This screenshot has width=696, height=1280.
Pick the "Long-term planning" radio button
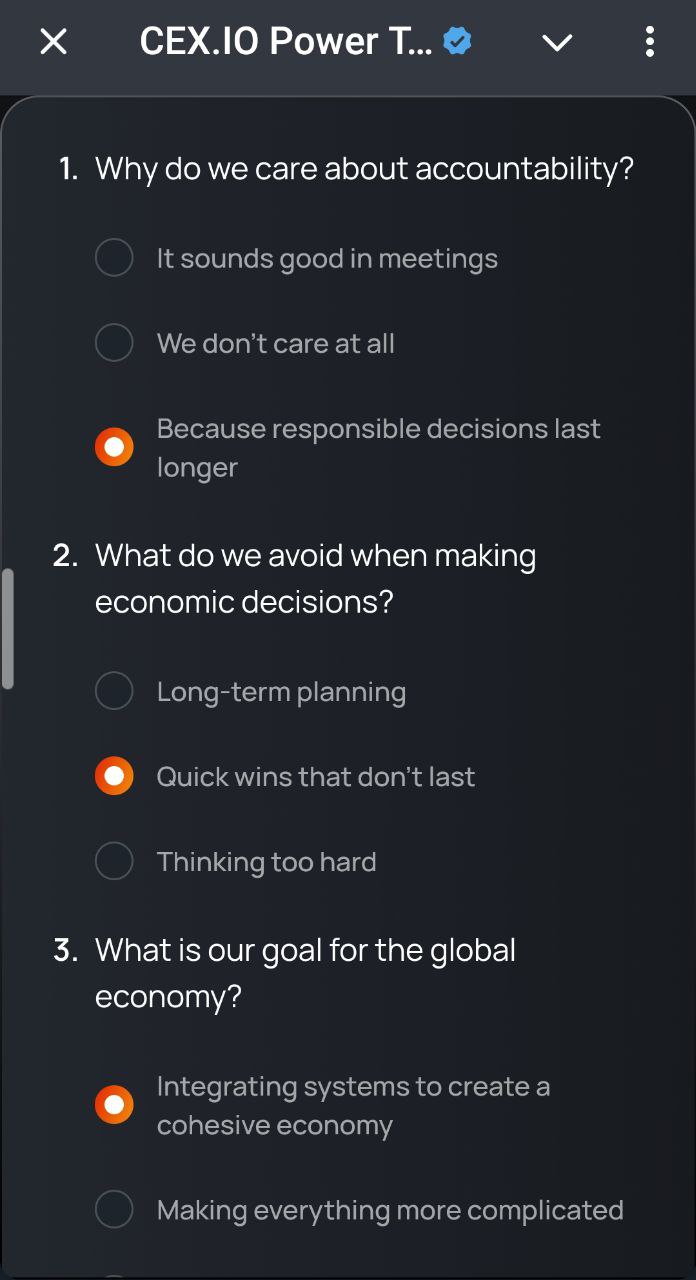(x=114, y=691)
